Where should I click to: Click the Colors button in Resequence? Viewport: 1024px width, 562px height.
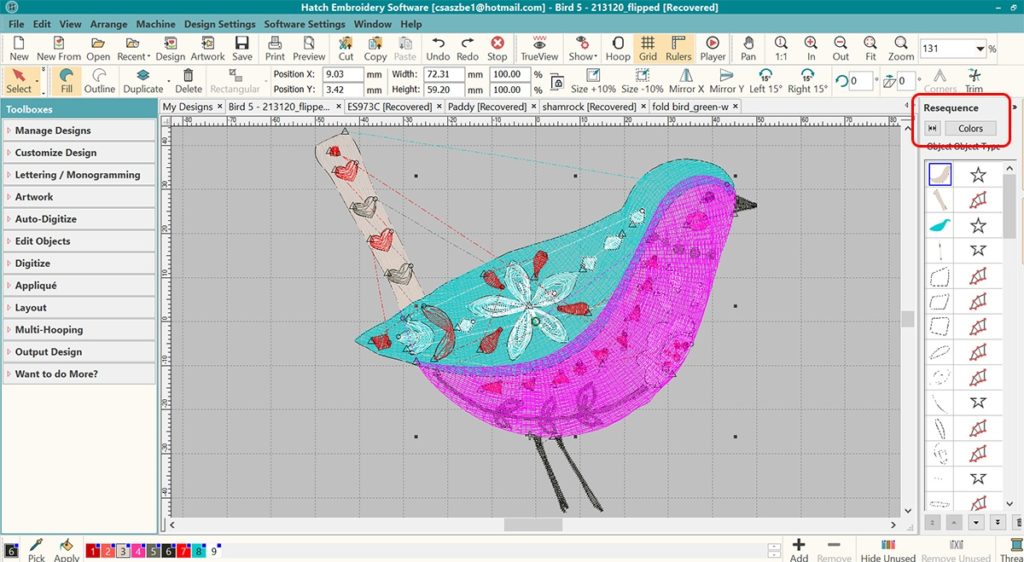[970, 128]
